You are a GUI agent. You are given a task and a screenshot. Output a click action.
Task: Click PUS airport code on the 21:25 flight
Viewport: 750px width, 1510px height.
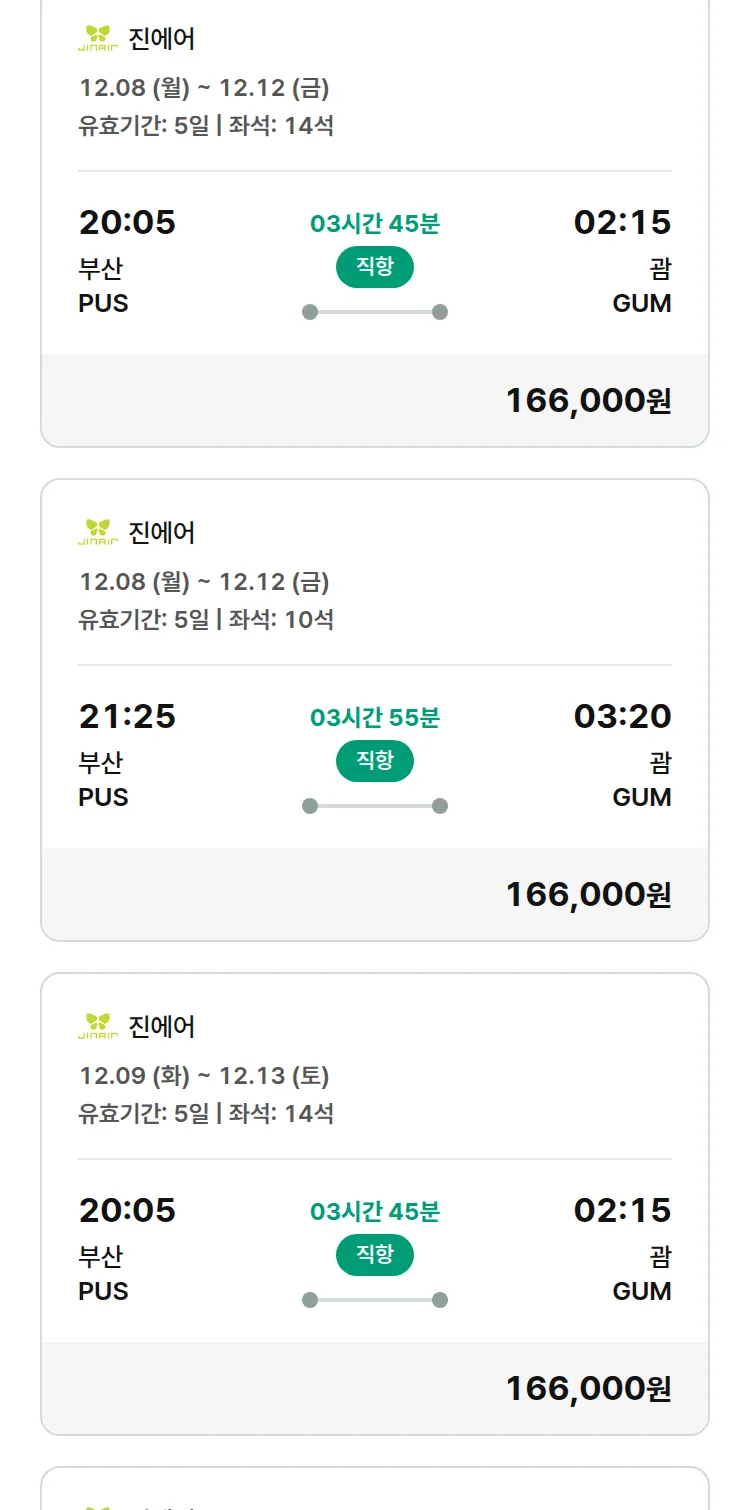(x=103, y=797)
